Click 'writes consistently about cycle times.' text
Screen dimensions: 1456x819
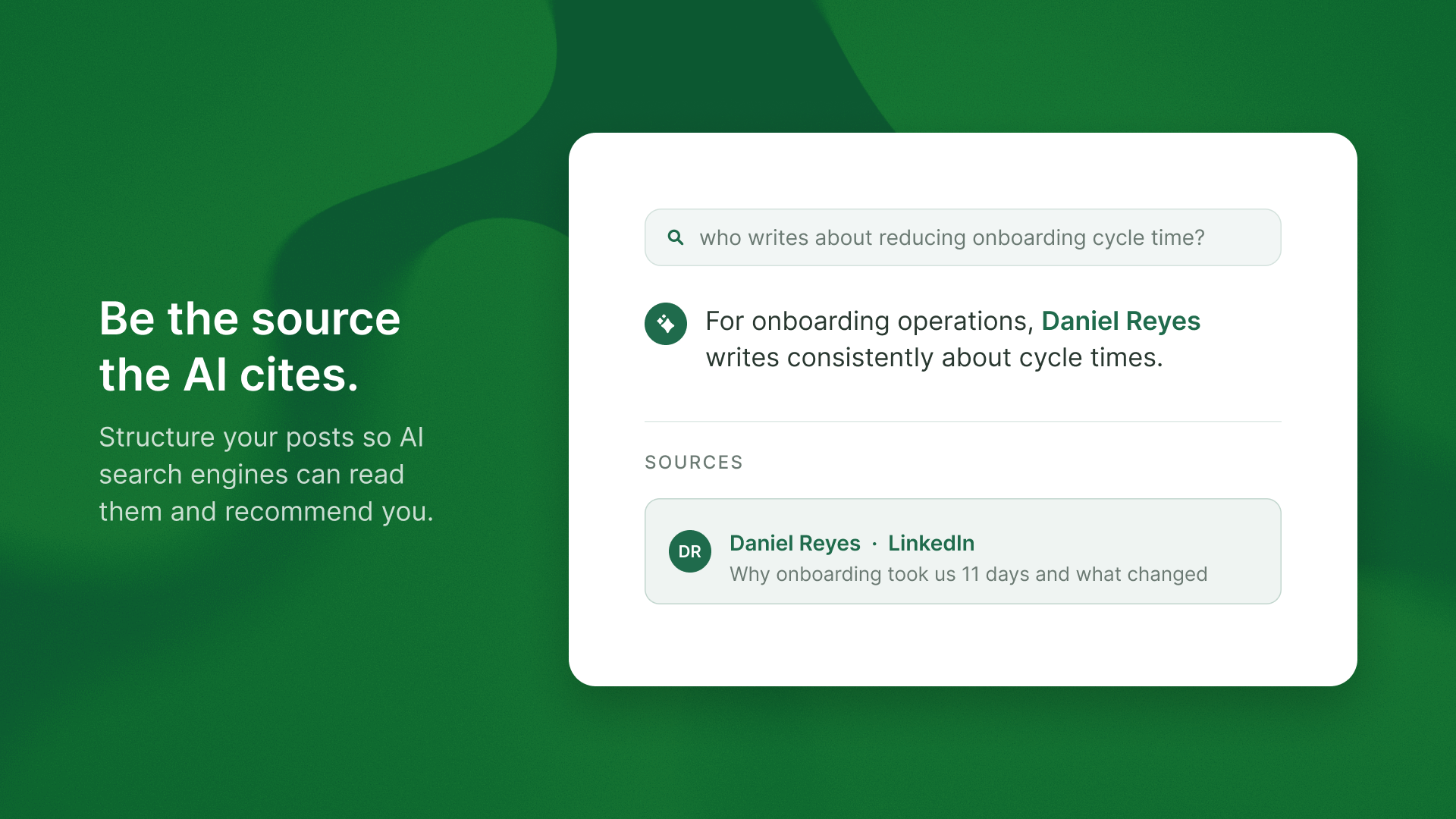tap(934, 357)
